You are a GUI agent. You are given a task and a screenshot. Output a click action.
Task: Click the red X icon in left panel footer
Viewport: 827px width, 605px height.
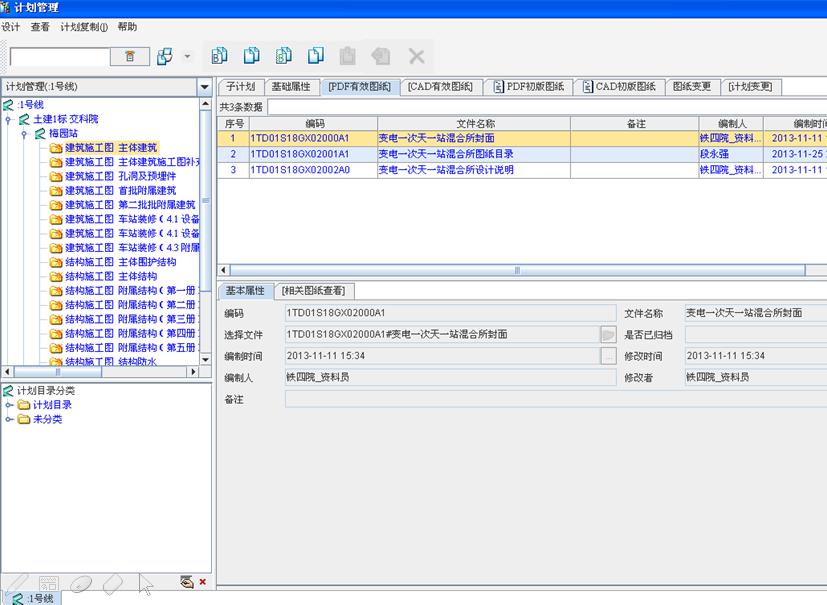coord(203,582)
